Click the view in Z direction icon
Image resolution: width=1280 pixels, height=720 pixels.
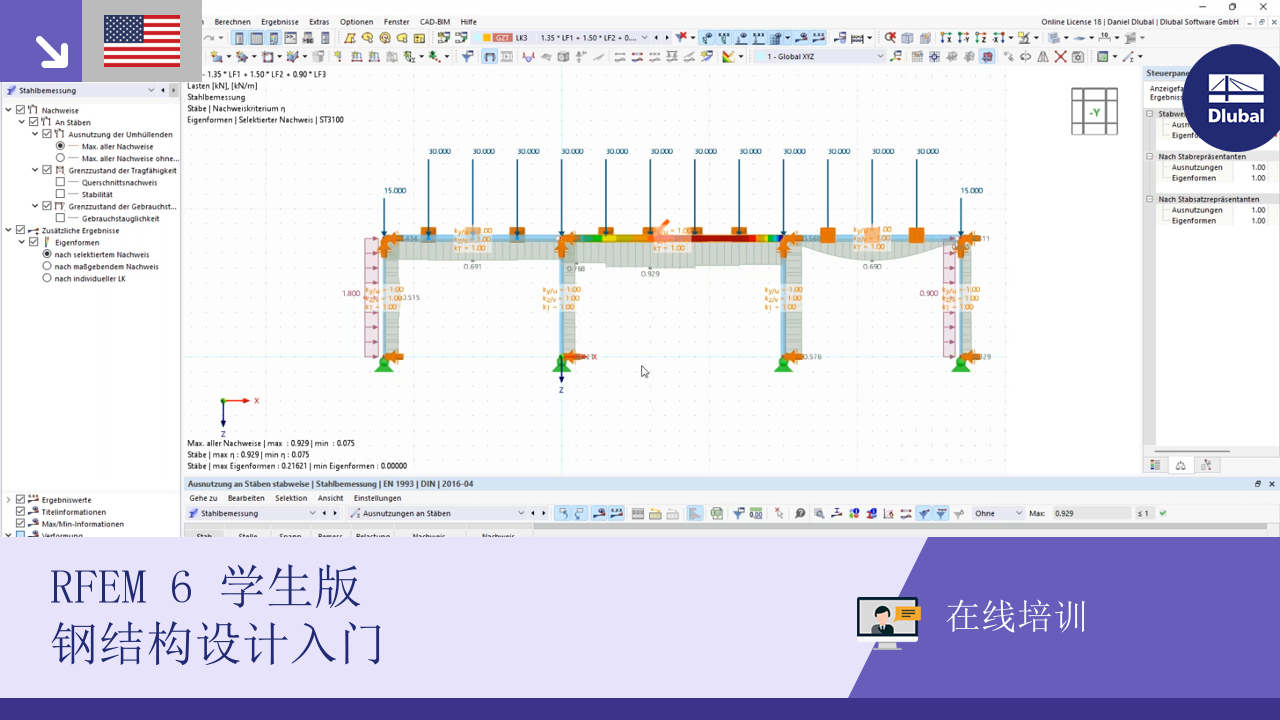(x=981, y=38)
